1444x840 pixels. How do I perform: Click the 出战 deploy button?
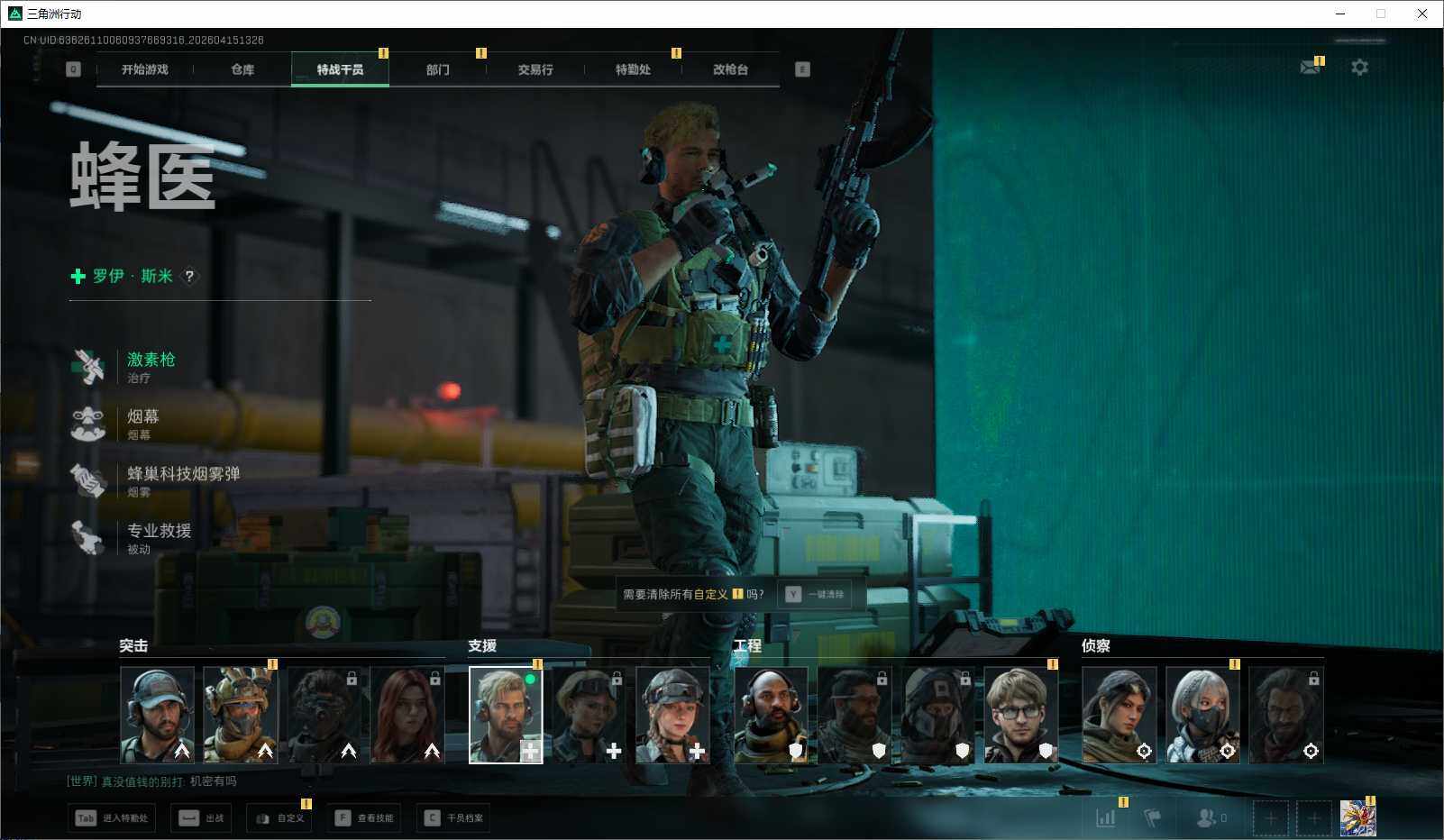(x=202, y=817)
